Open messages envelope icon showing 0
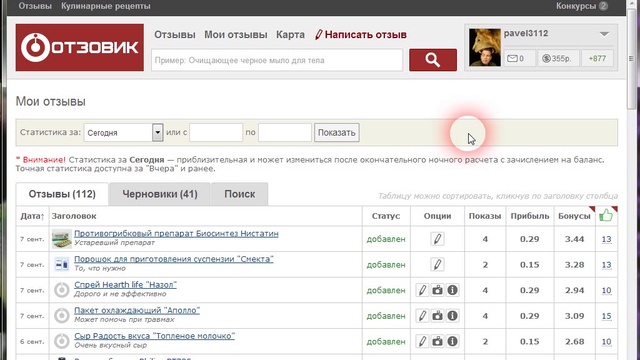Screen dimensions: 640x360 (519, 58)
